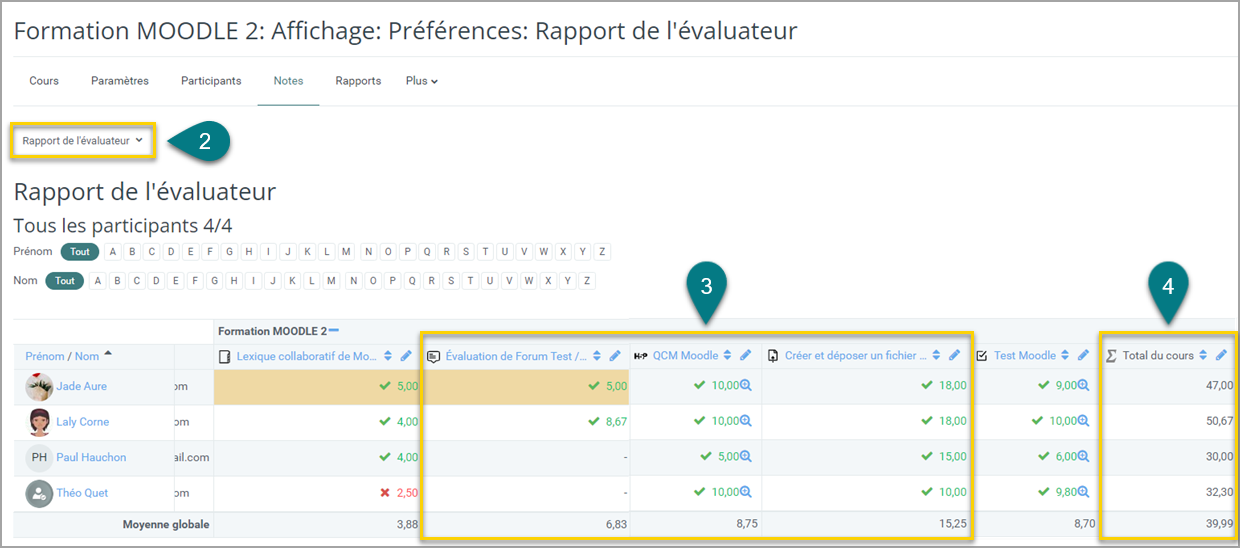The height and width of the screenshot is (548, 1240).
Task: Select Tout filter for Prénom
Action: 80,252
